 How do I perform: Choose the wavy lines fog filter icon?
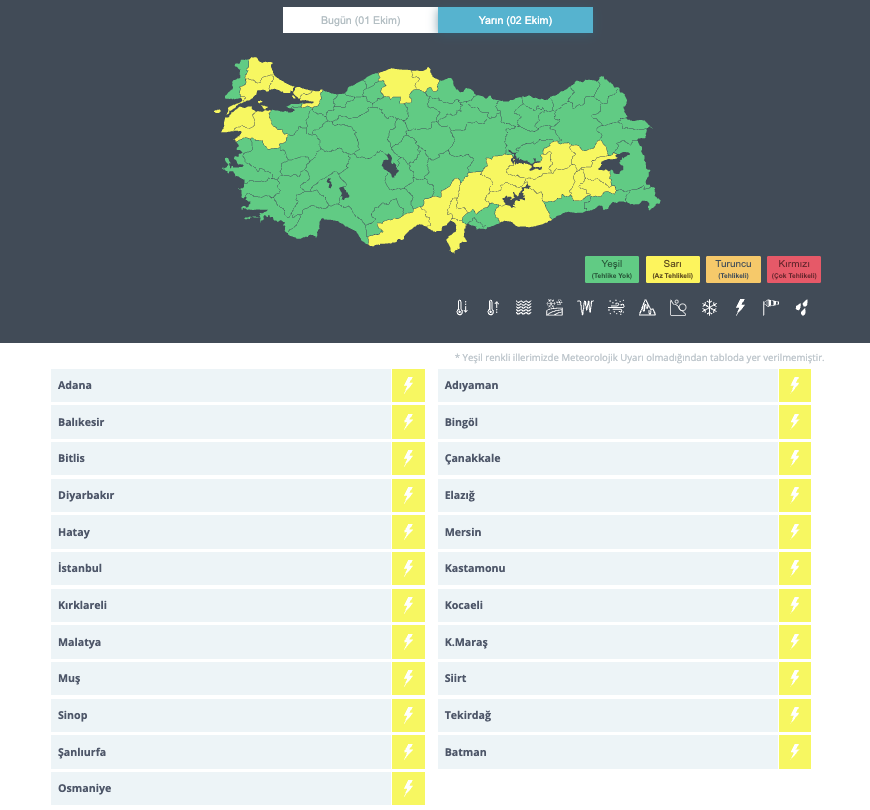click(x=523, y=307)
